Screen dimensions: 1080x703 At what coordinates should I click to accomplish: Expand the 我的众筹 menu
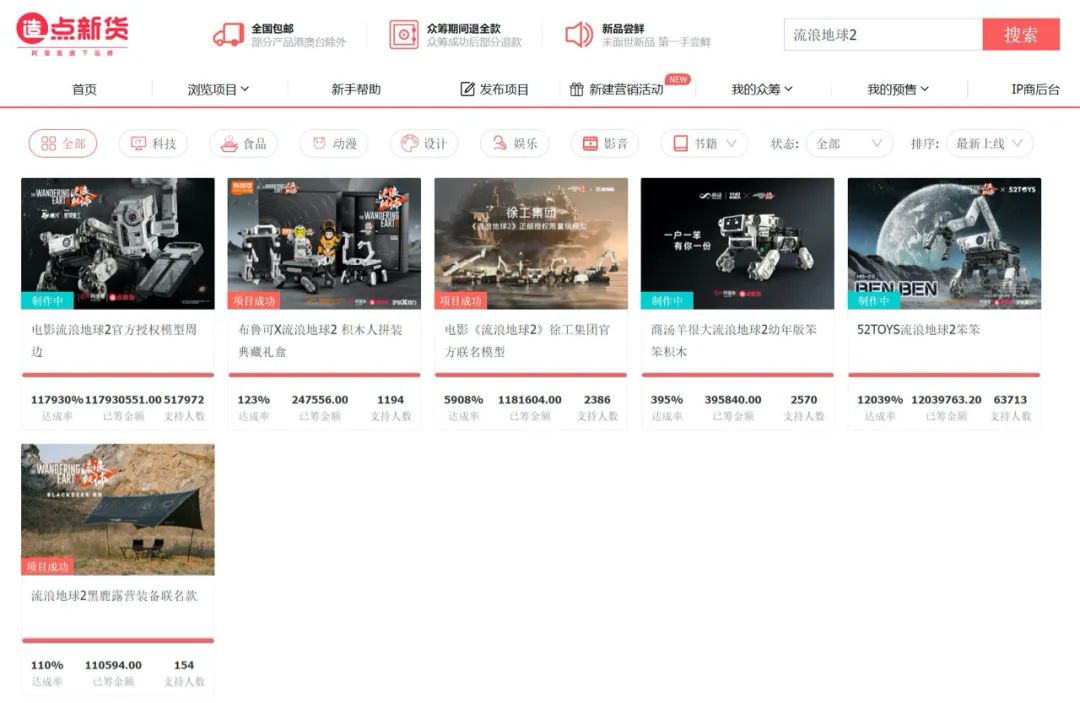pos(762,89)
